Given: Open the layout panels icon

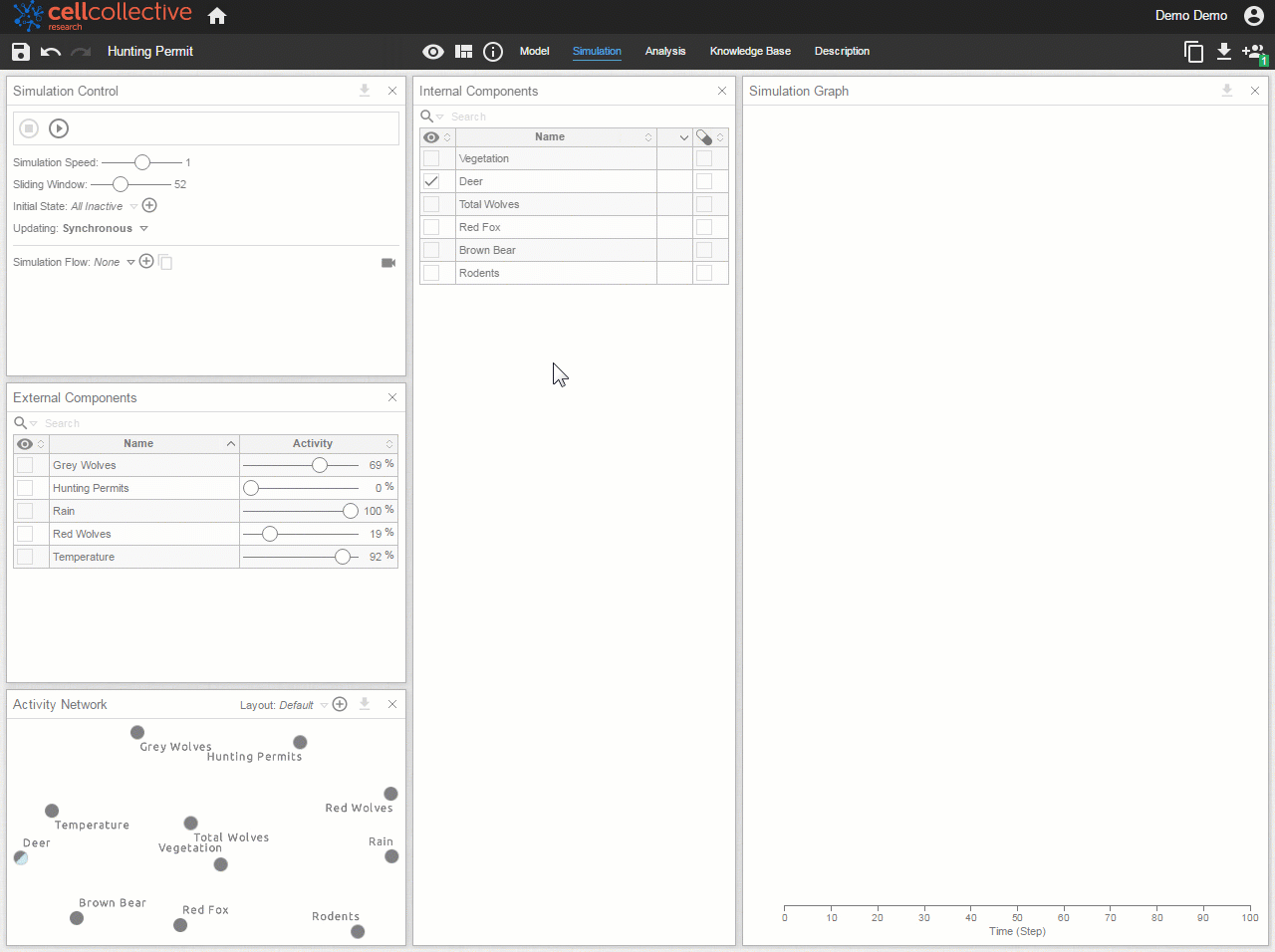Looking at the screenshot, I should [x=464, y=52].
